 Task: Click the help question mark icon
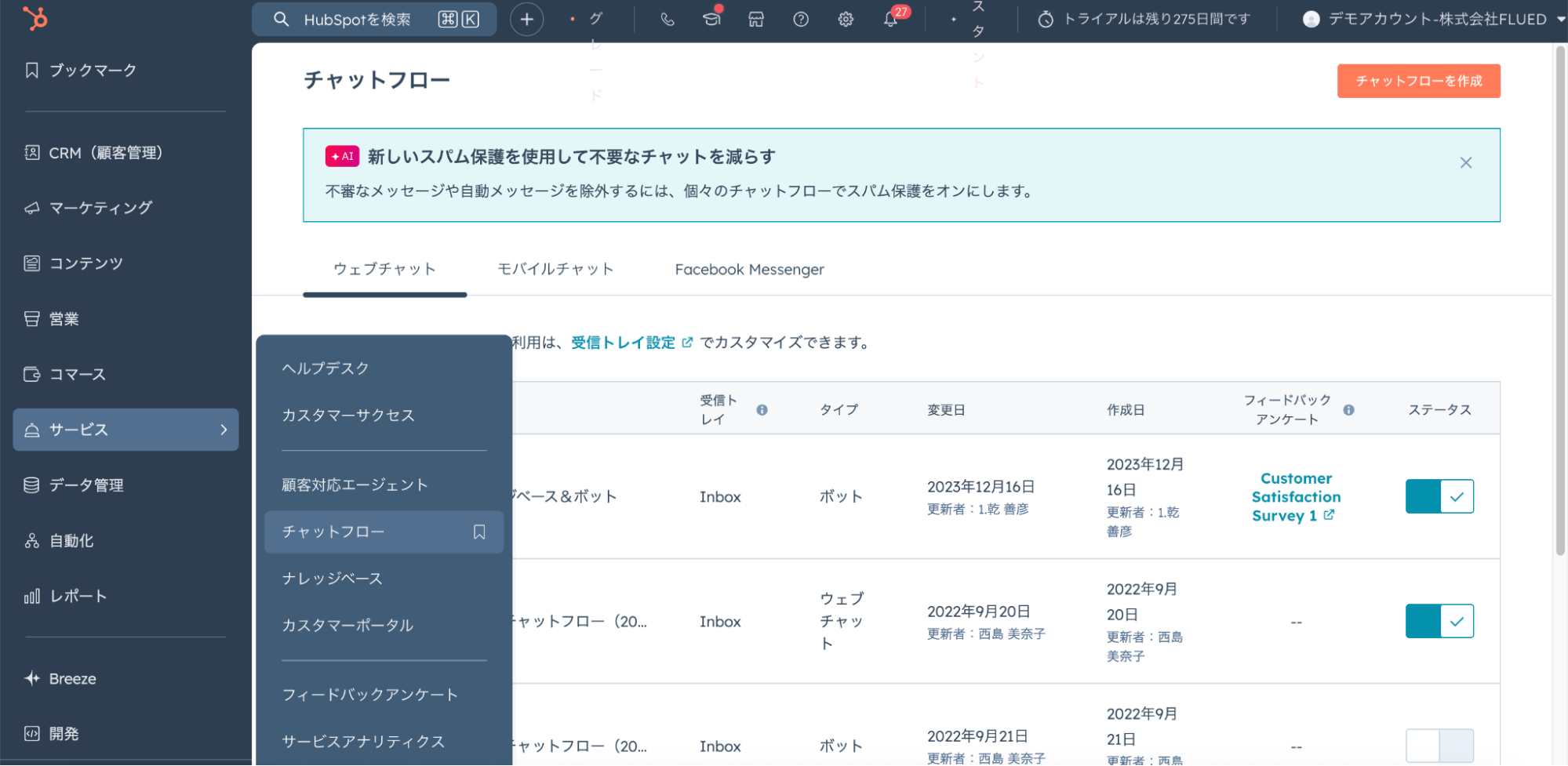(x=801, y=20)
